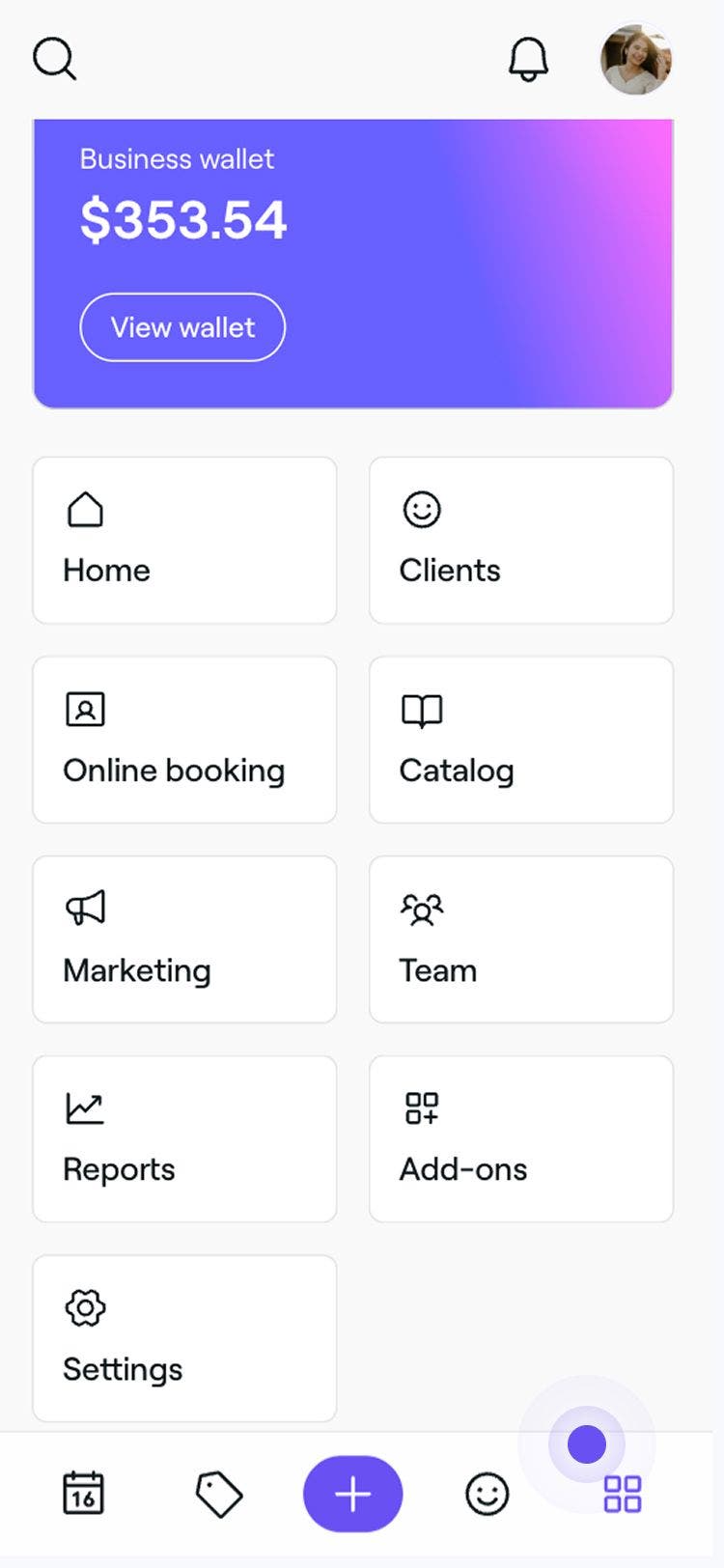Open the Marketing section
The height and width of the screenshot is (1568, 724).
pyautogui.click(x=184, y=939)
